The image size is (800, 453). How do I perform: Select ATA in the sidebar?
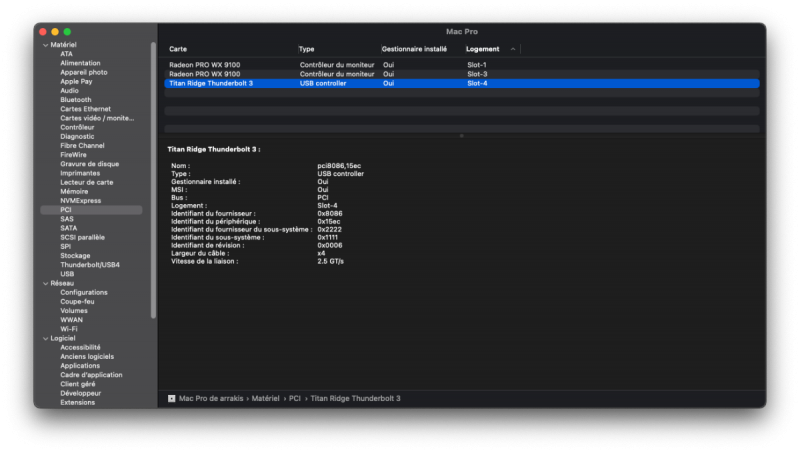pos(66,54)
